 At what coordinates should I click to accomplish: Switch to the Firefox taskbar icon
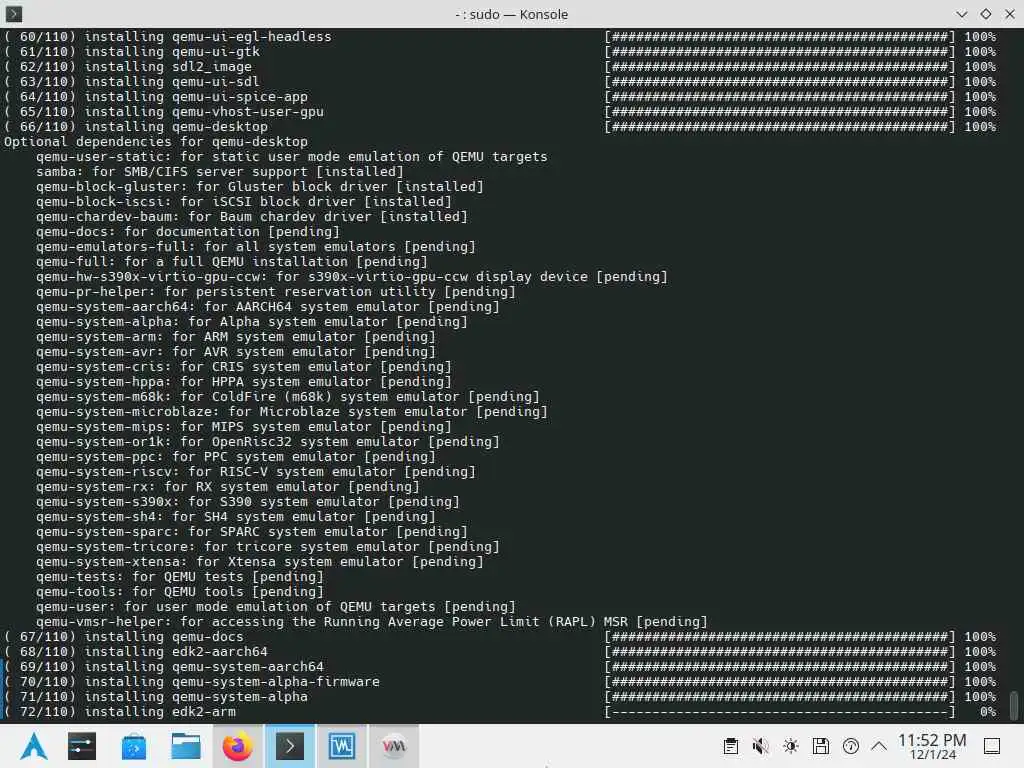238,746
